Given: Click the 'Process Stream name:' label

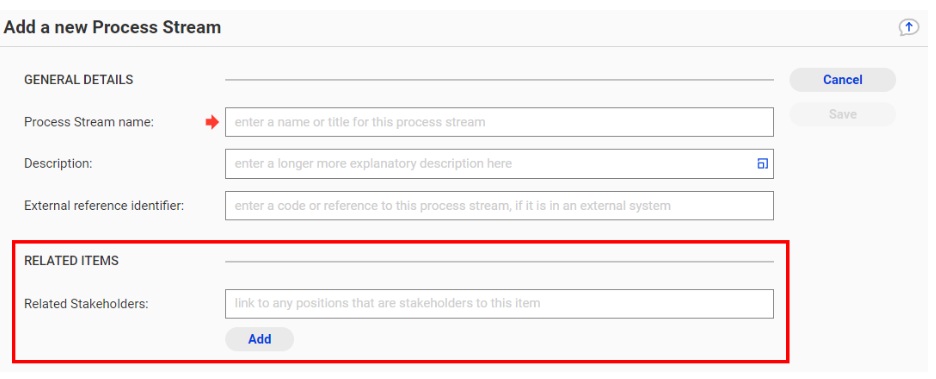Looking at the screenshot, I should (x=89, y=122).
